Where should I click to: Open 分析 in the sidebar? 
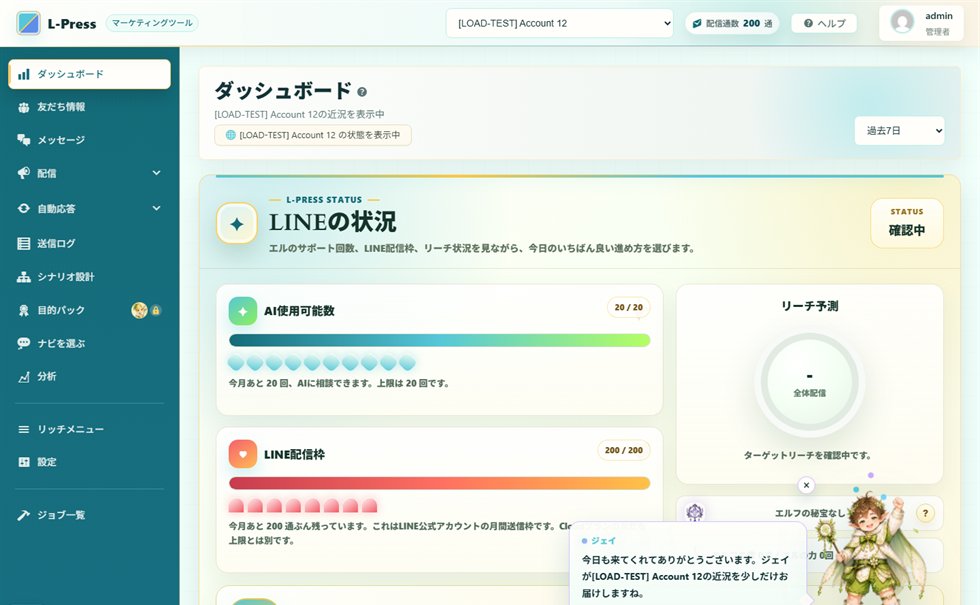coord(89,376)
